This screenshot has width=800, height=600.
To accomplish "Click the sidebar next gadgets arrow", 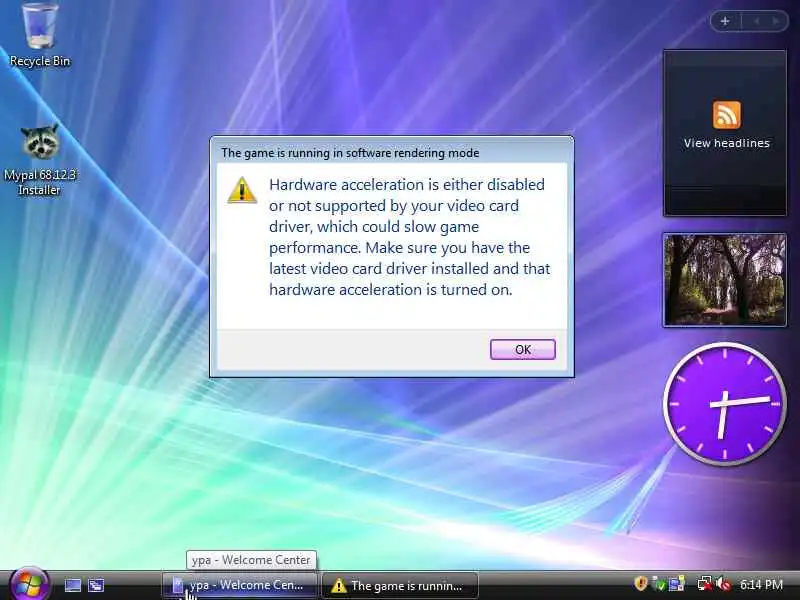I will 776,21.
